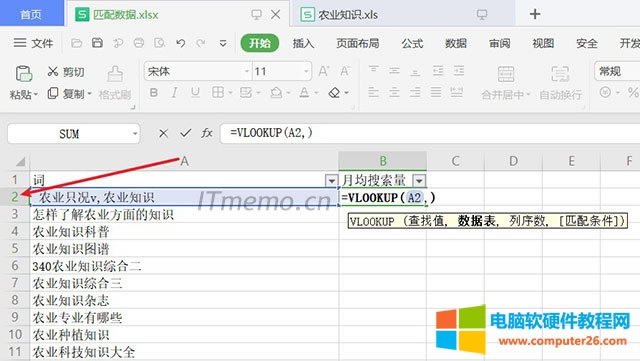Open the 审阅 tab
The height and width of the screenshot is (361, 640).
[500, 43]
